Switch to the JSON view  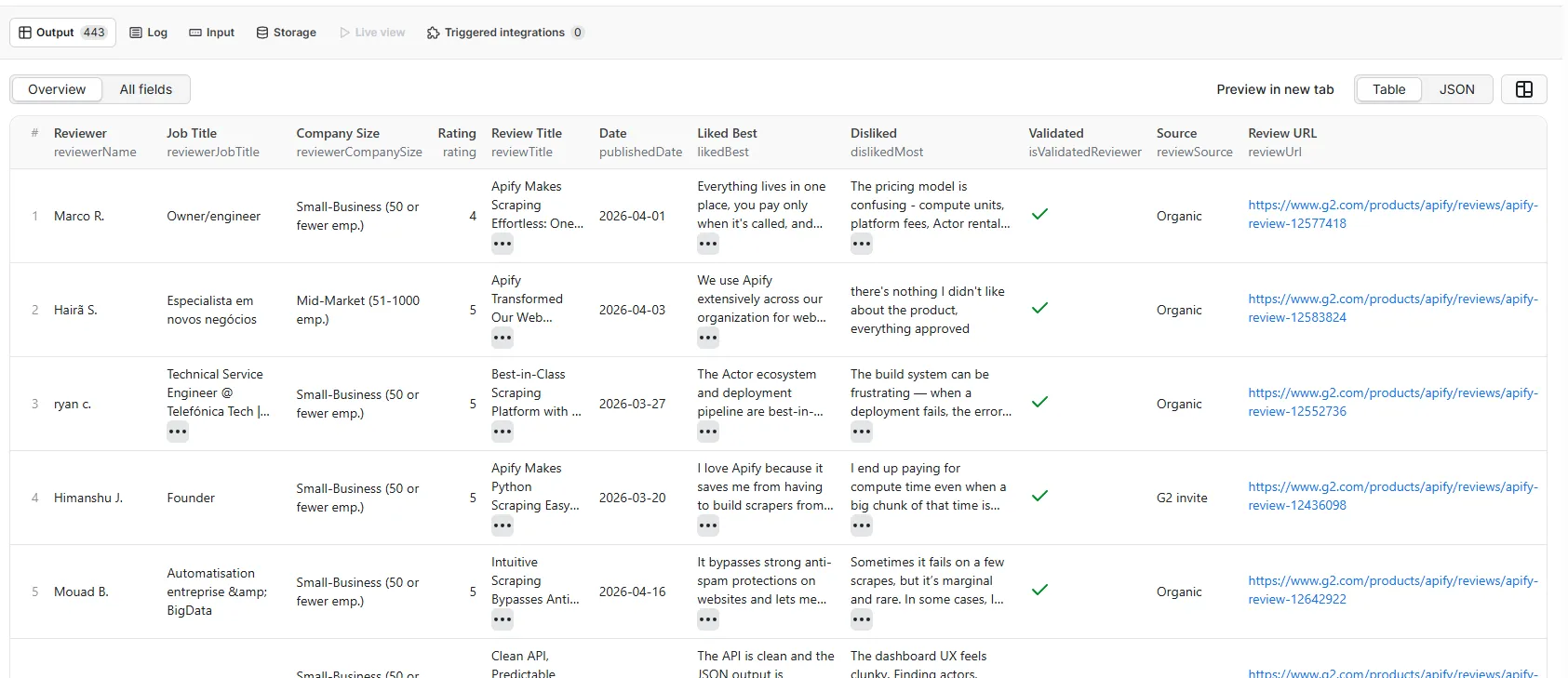click(x=1456, y=89)
